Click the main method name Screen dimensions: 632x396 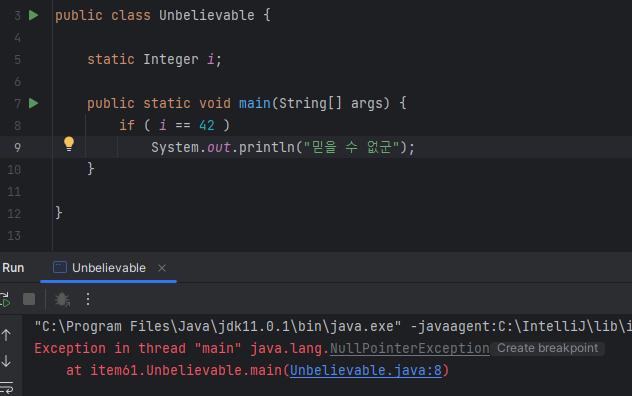[x=255, y=104]
